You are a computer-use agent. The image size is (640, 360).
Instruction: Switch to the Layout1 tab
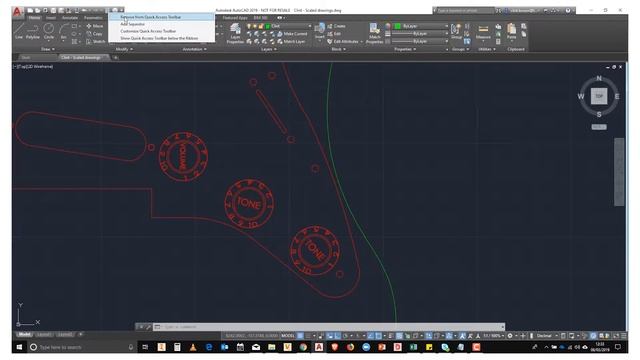pyautogui.click(x=44, y=335)
